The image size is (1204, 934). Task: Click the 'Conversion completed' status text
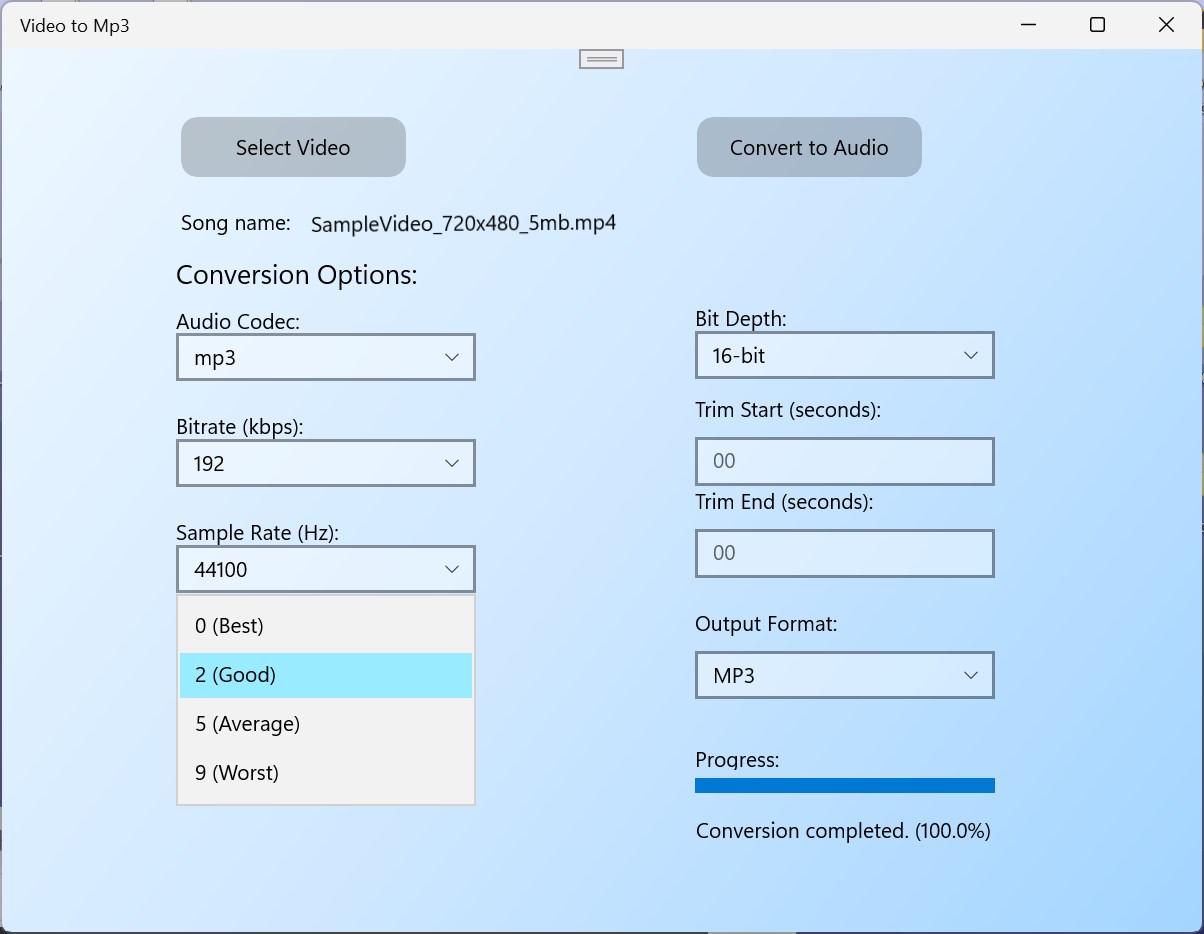click(843, 831)
